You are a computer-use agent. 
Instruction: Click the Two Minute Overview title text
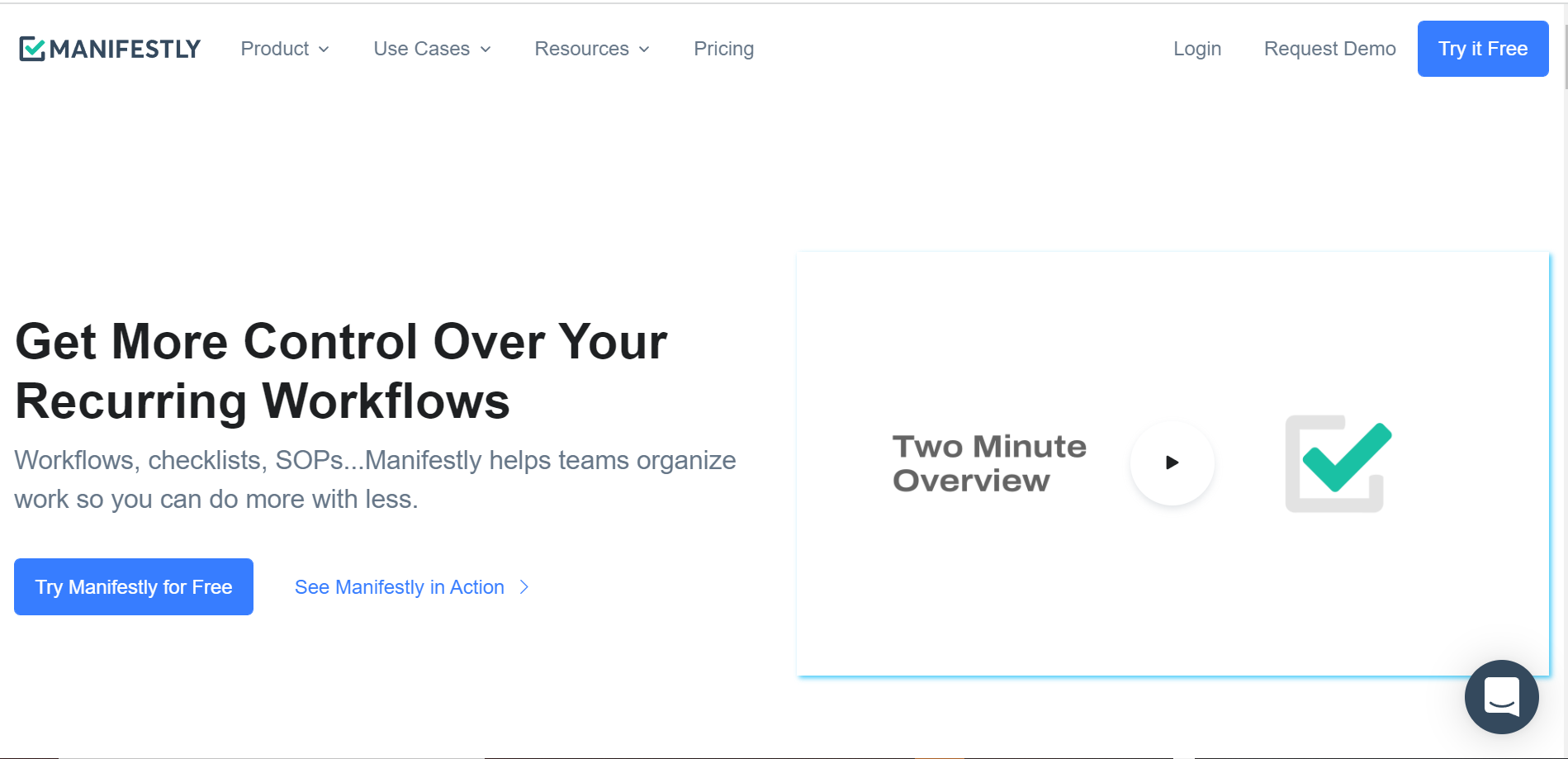click(x=988, y=463)
